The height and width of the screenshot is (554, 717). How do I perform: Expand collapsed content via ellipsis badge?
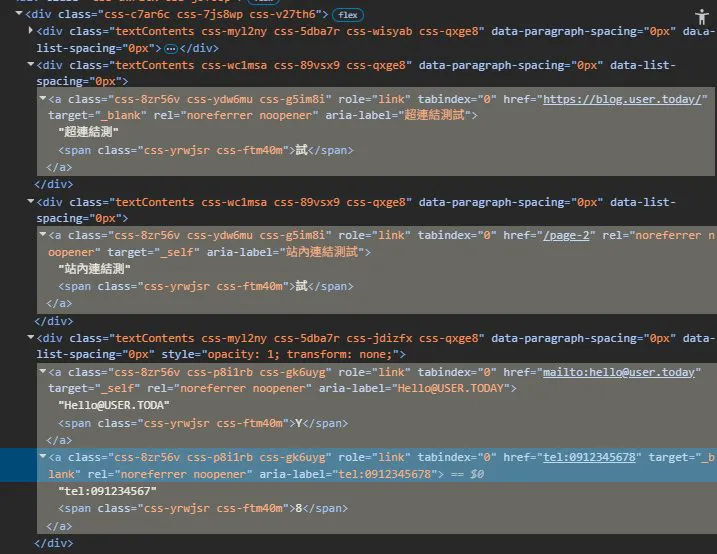tap(171, 48)
